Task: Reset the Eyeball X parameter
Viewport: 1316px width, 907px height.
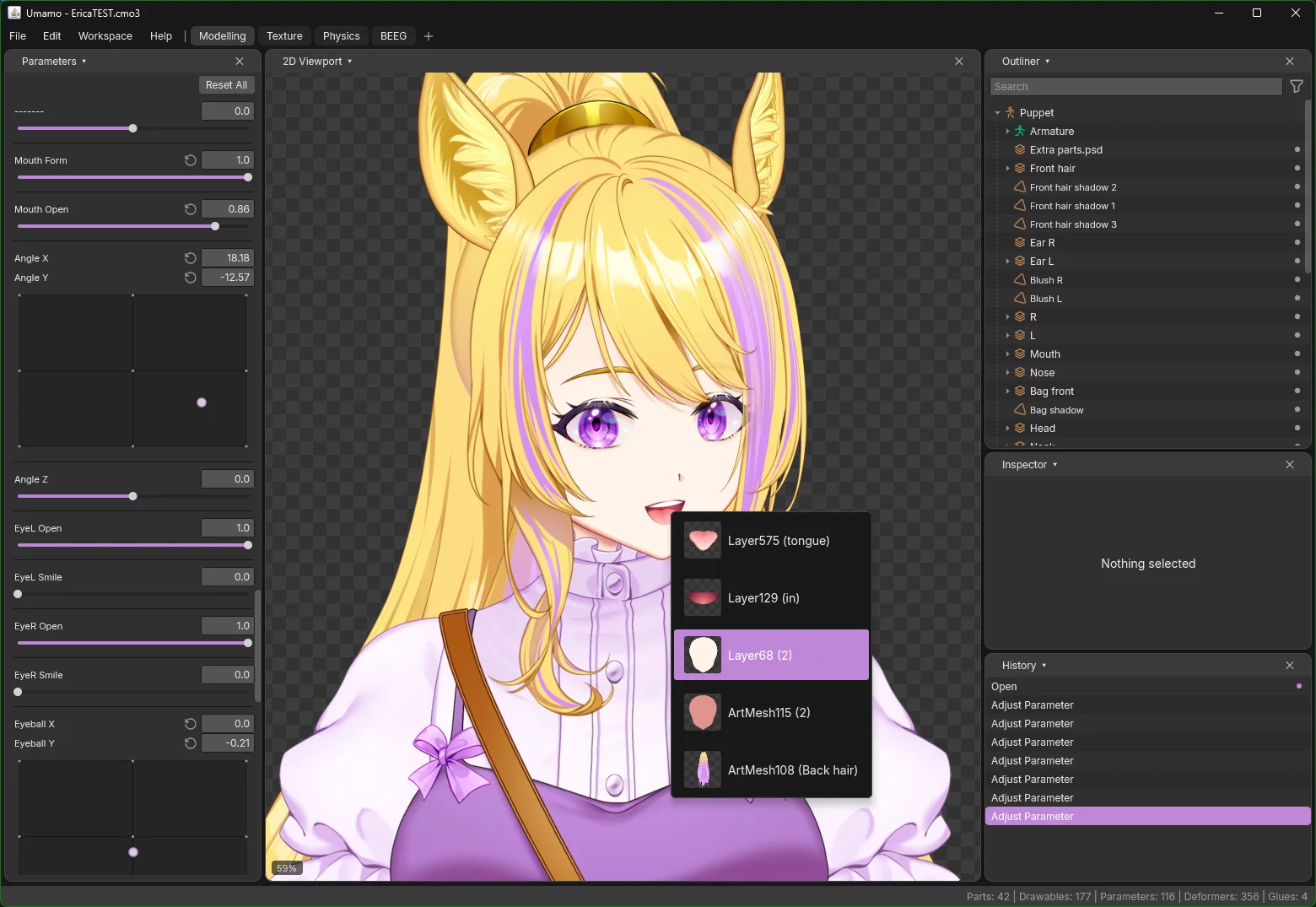Action: coord(191,724)
